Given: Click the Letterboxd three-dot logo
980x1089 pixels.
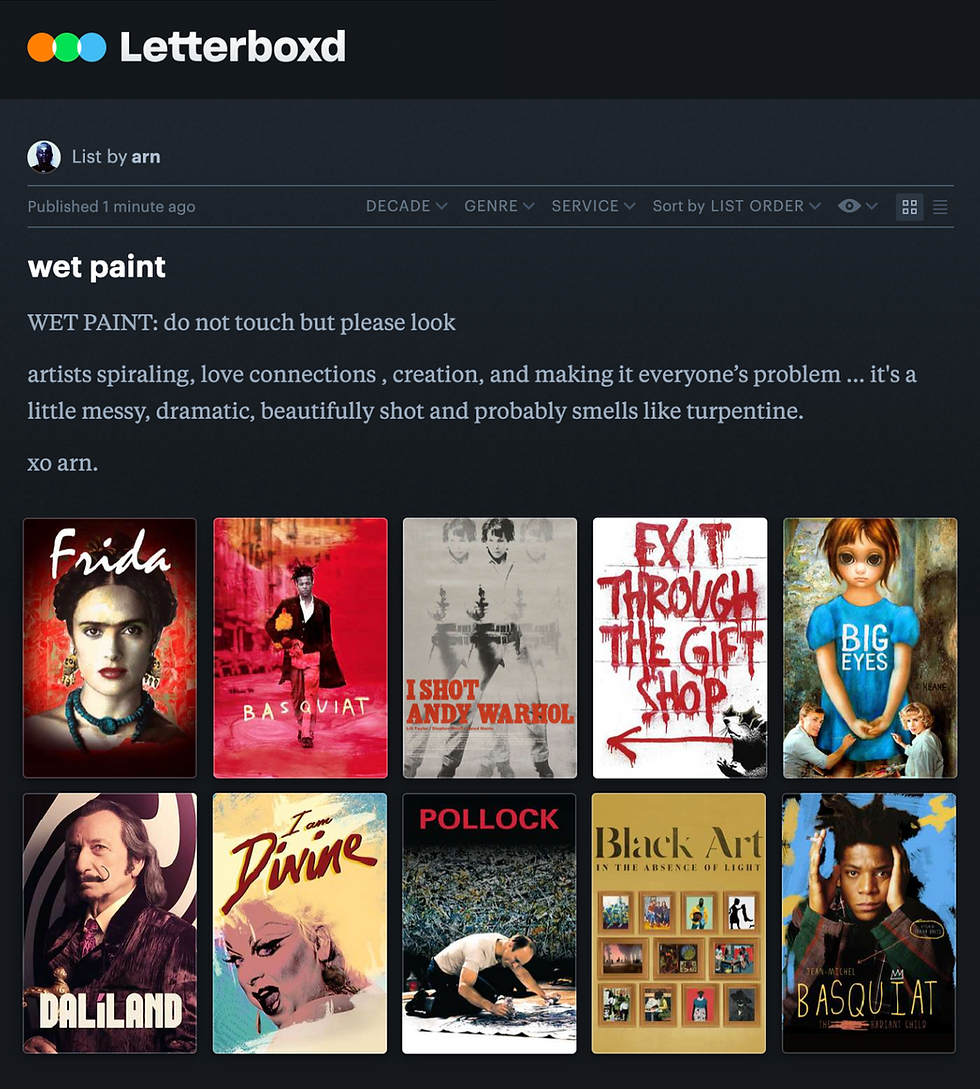Looking at the screenshot, I should [67, 47].
